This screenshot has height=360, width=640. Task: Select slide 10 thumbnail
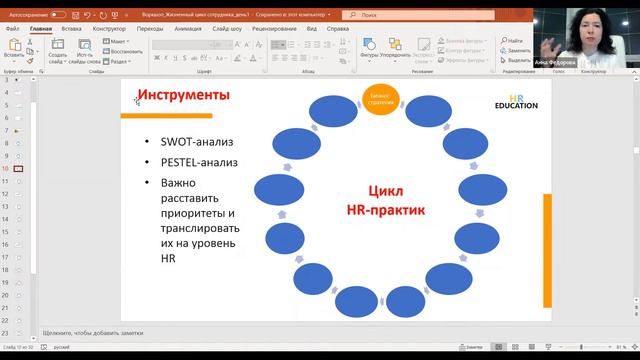tap(18, 169)
